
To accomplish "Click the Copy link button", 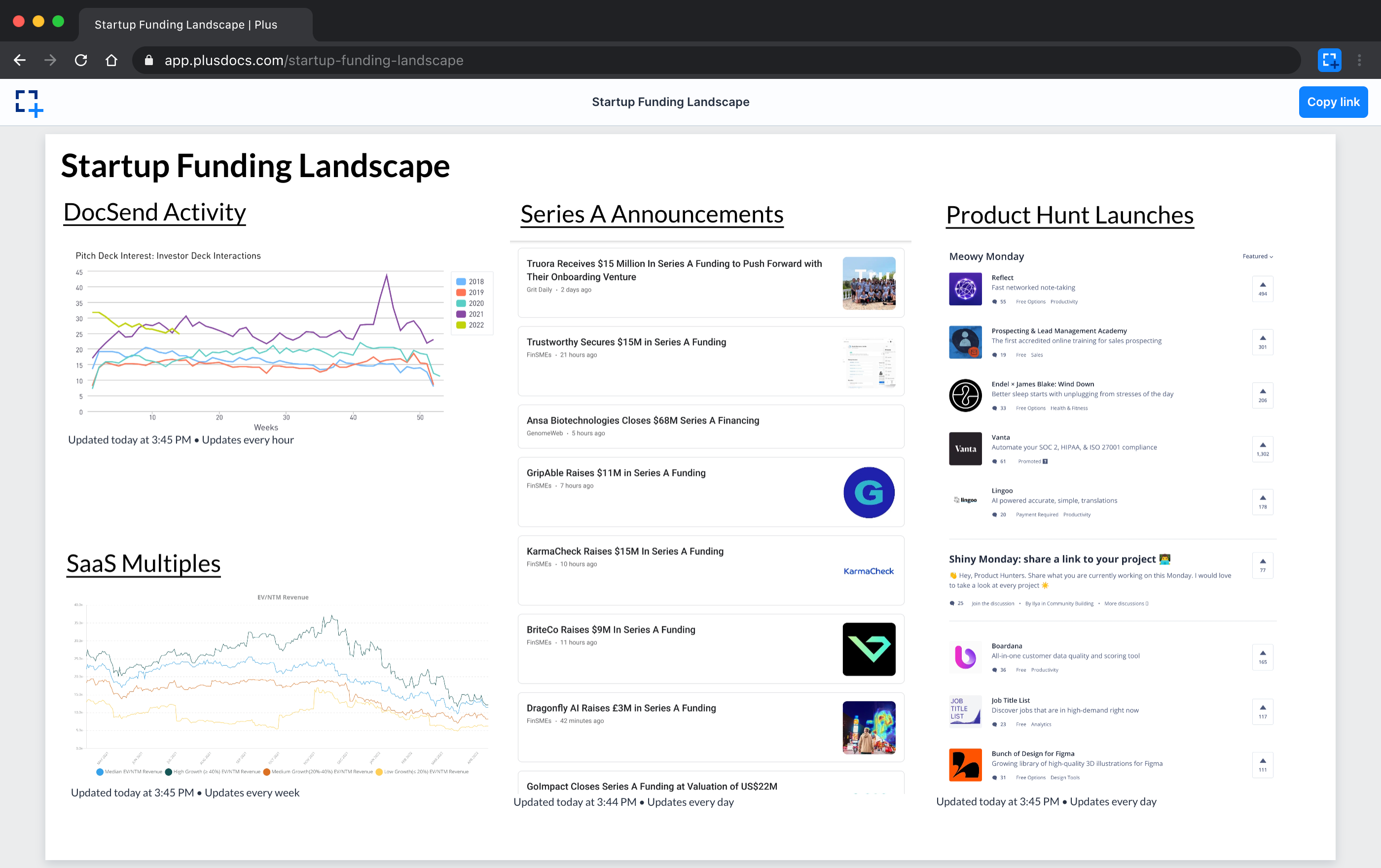I will 1333,102.
